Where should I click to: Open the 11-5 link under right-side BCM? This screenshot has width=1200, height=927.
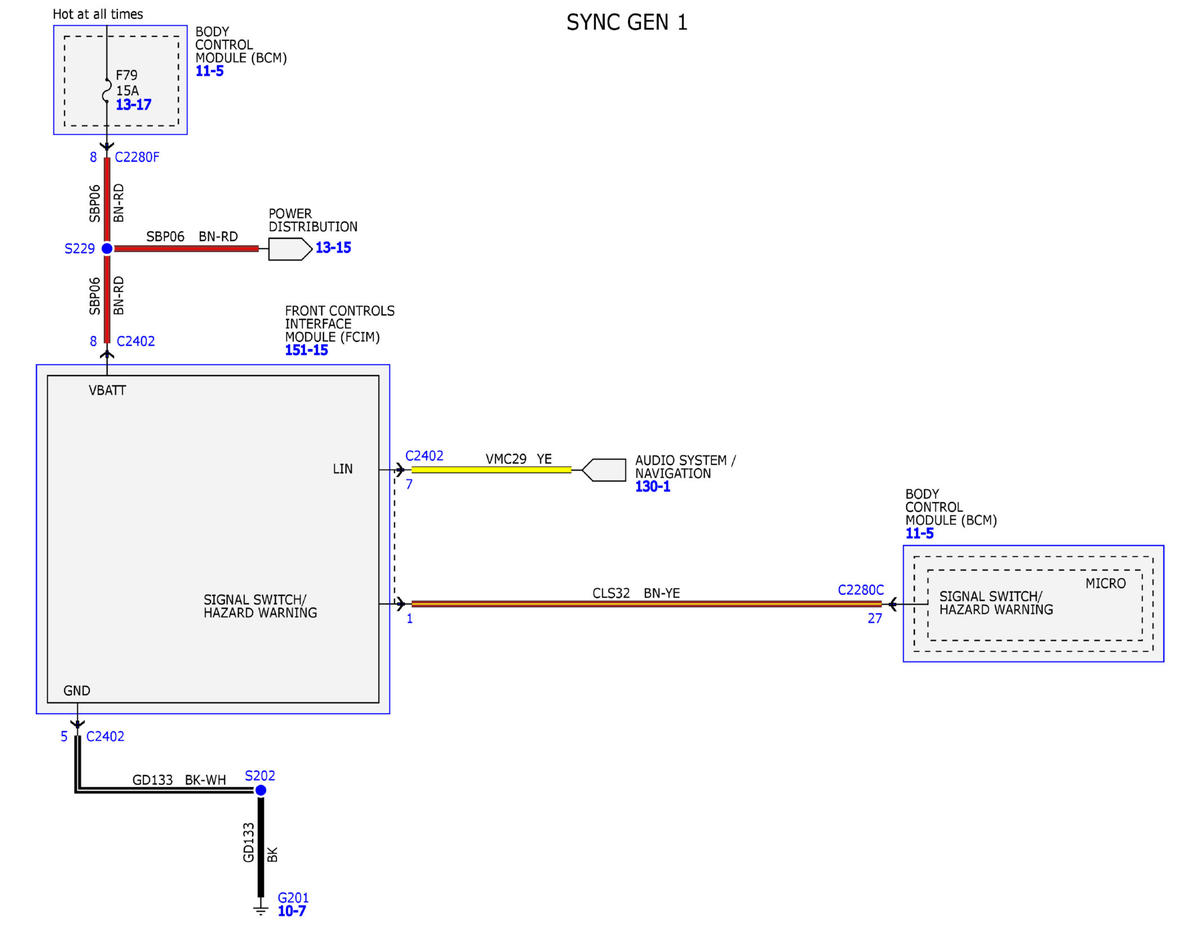(x=919, y=534)
